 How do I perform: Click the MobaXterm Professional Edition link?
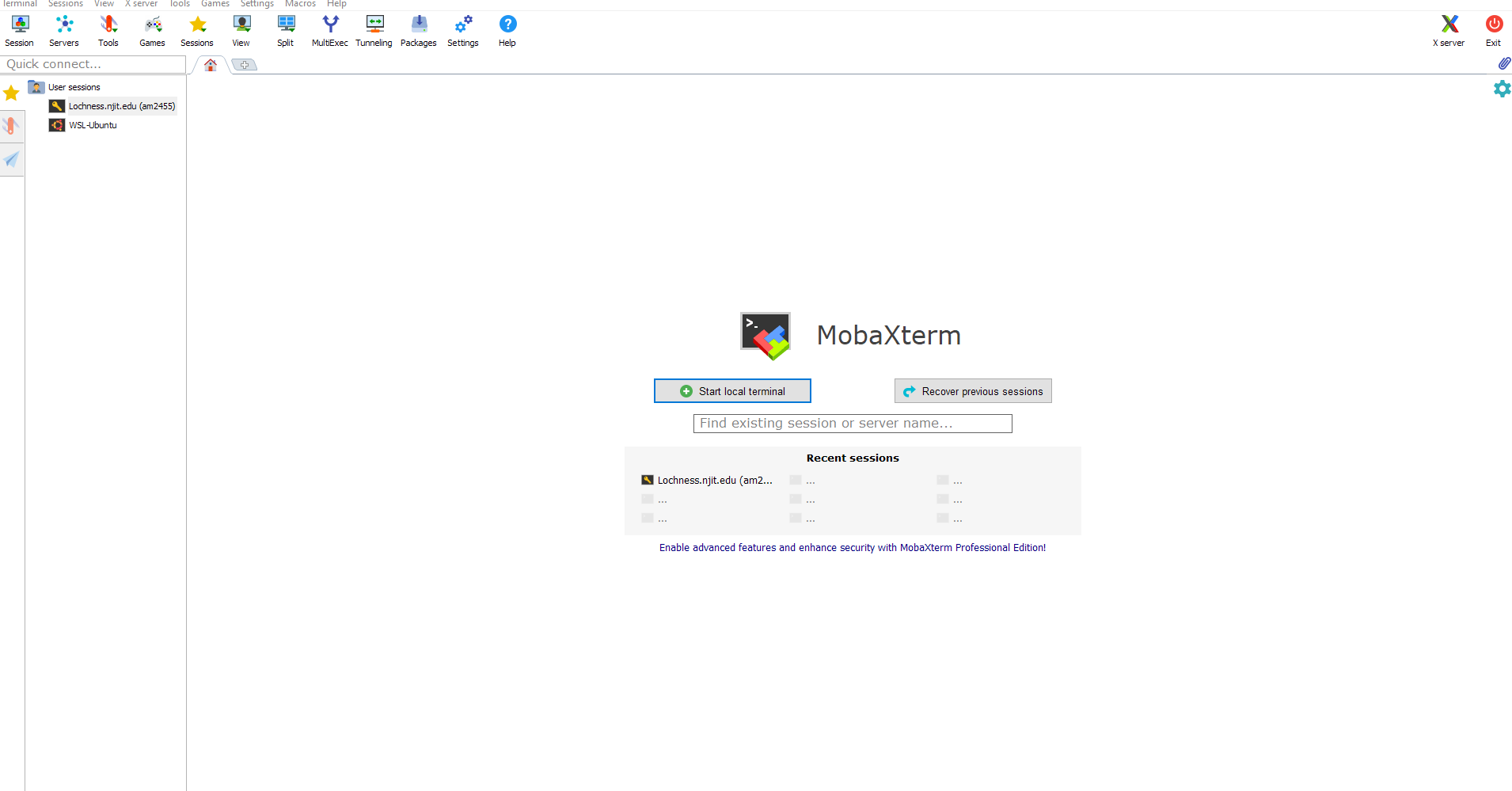[x=853, y=548]
